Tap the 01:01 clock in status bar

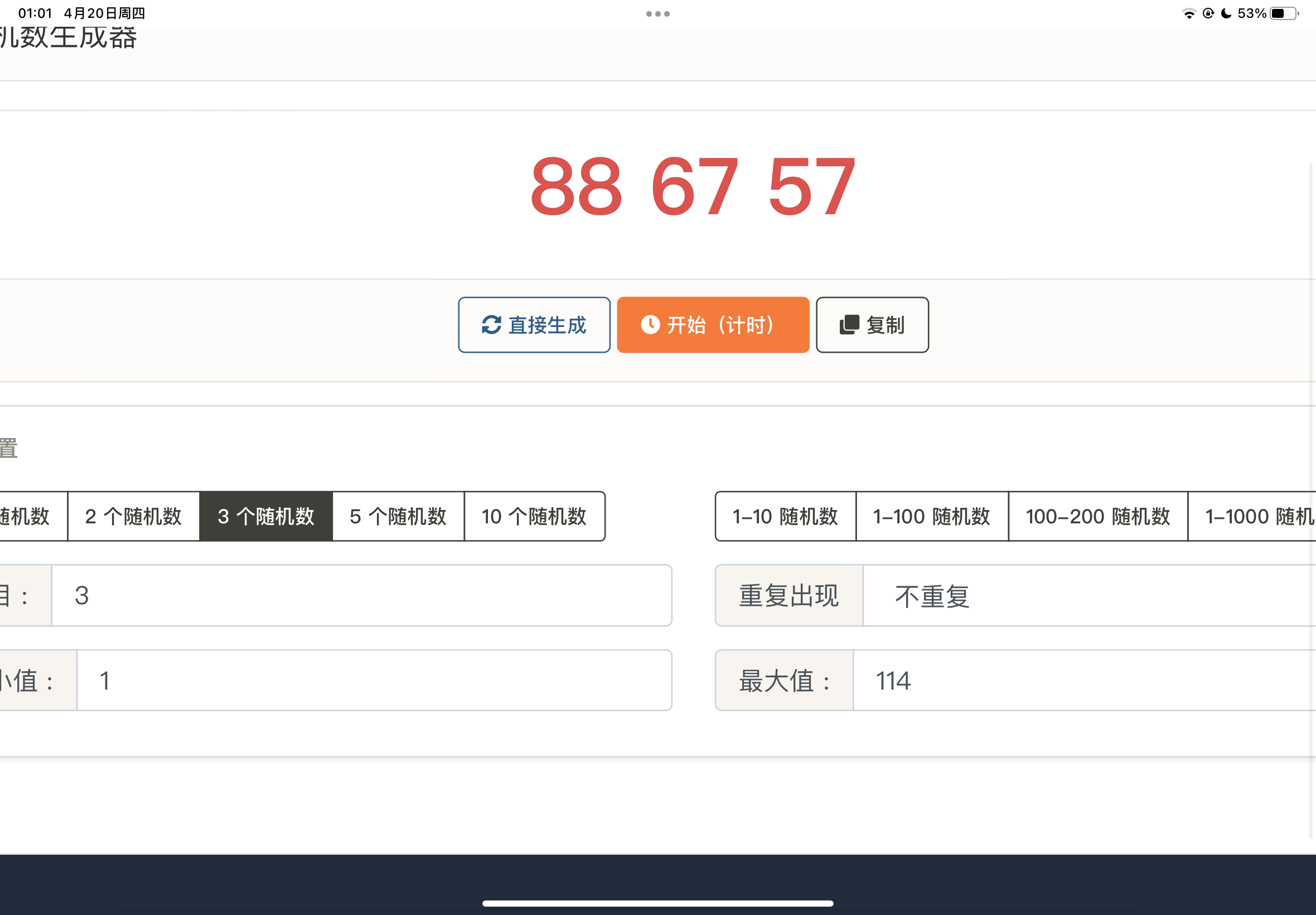(35, 13)
